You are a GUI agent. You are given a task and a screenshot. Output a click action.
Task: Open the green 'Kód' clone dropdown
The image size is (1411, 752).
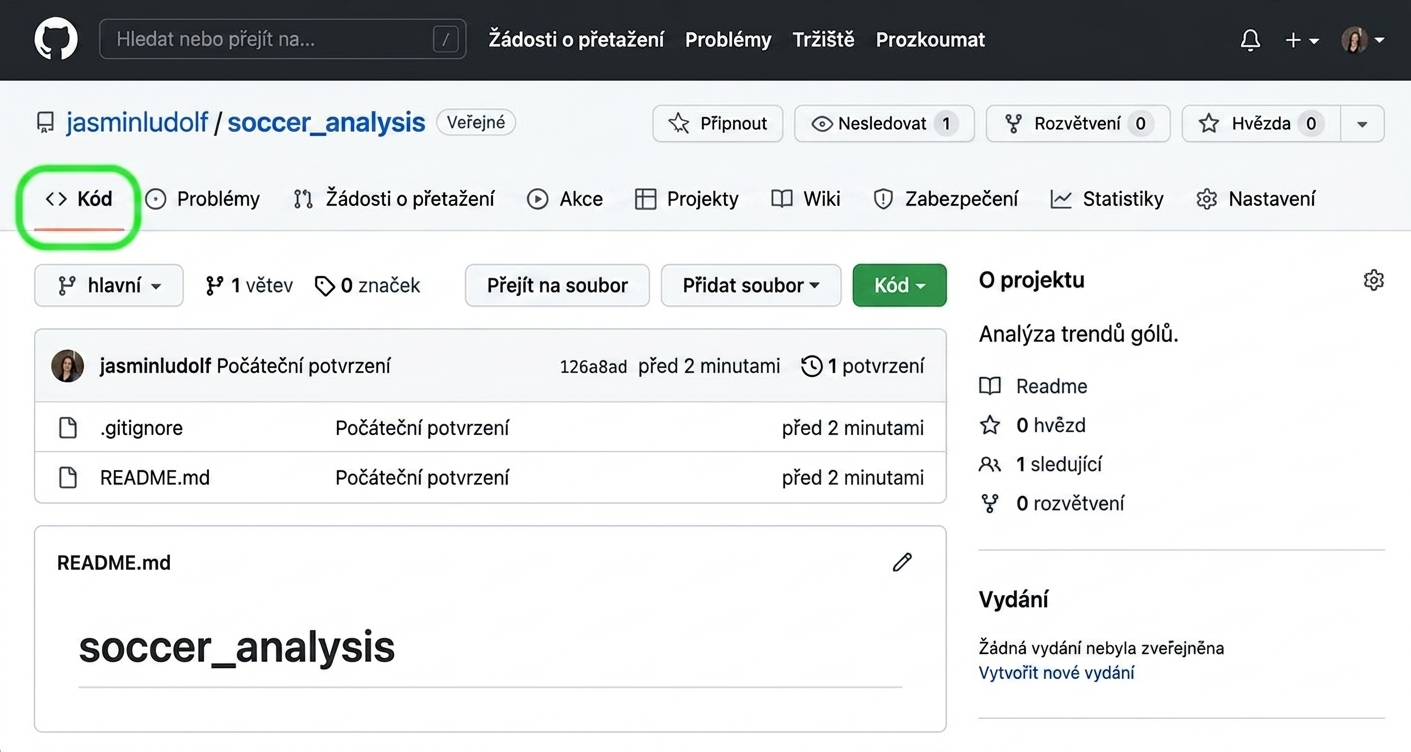[900, 285]
